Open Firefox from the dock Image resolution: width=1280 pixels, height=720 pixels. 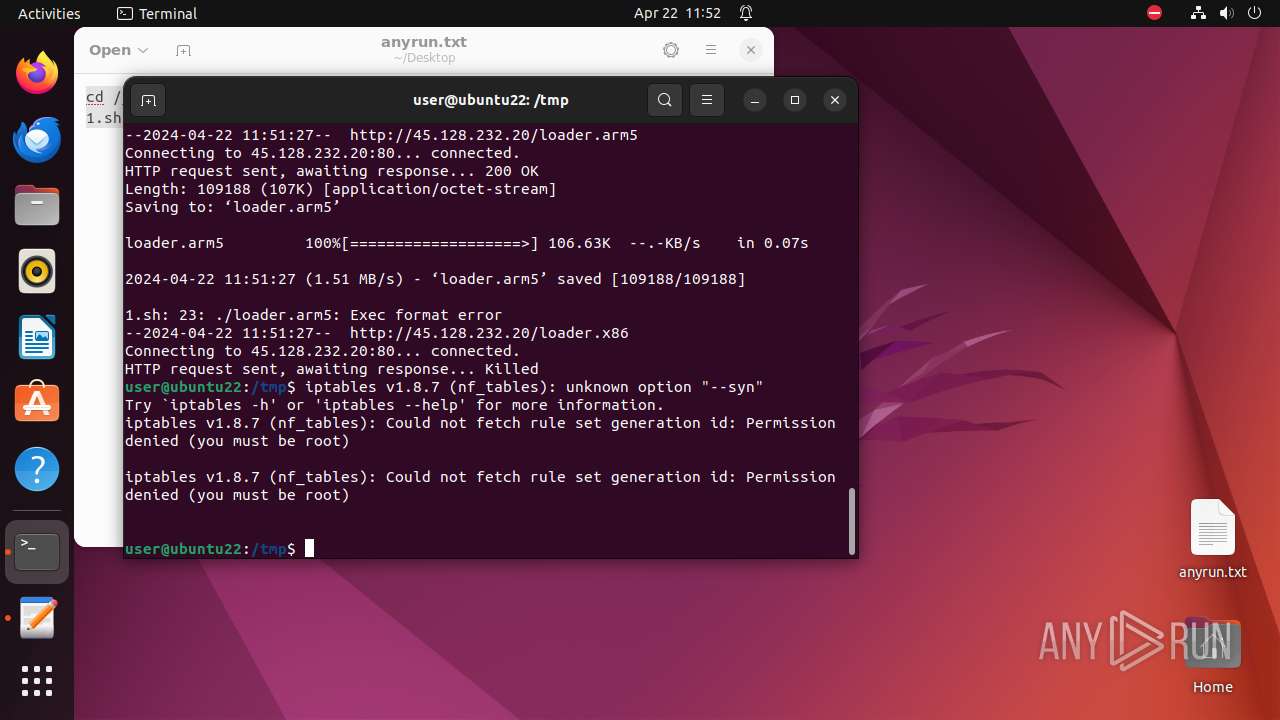pyautogui.click(x=37, y=73)
